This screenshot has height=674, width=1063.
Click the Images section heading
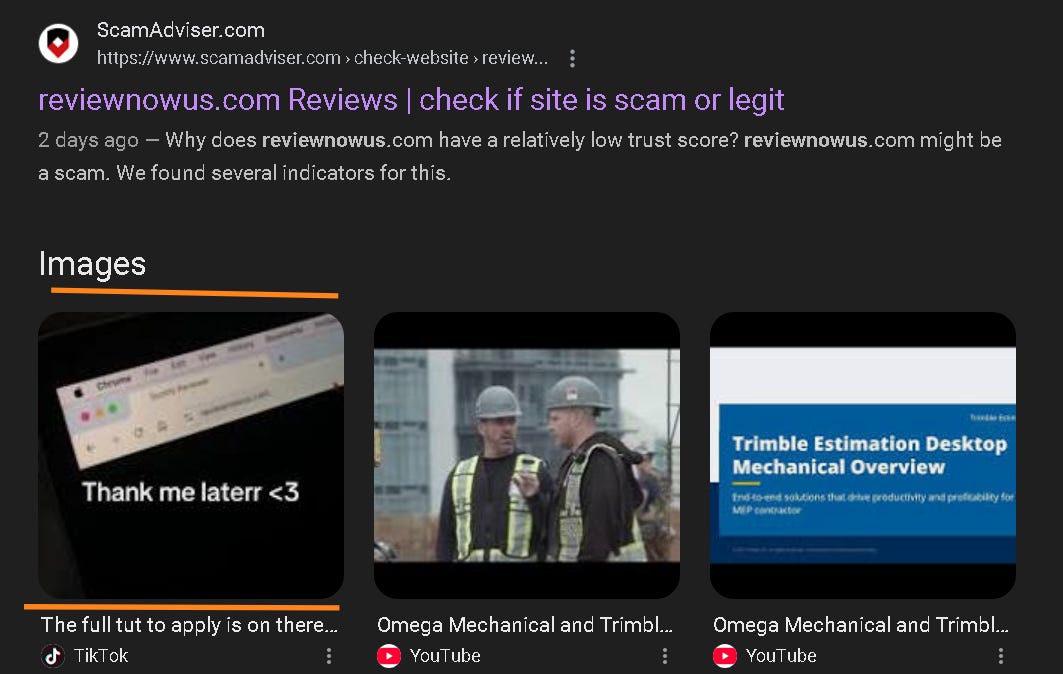pos(92,264)
